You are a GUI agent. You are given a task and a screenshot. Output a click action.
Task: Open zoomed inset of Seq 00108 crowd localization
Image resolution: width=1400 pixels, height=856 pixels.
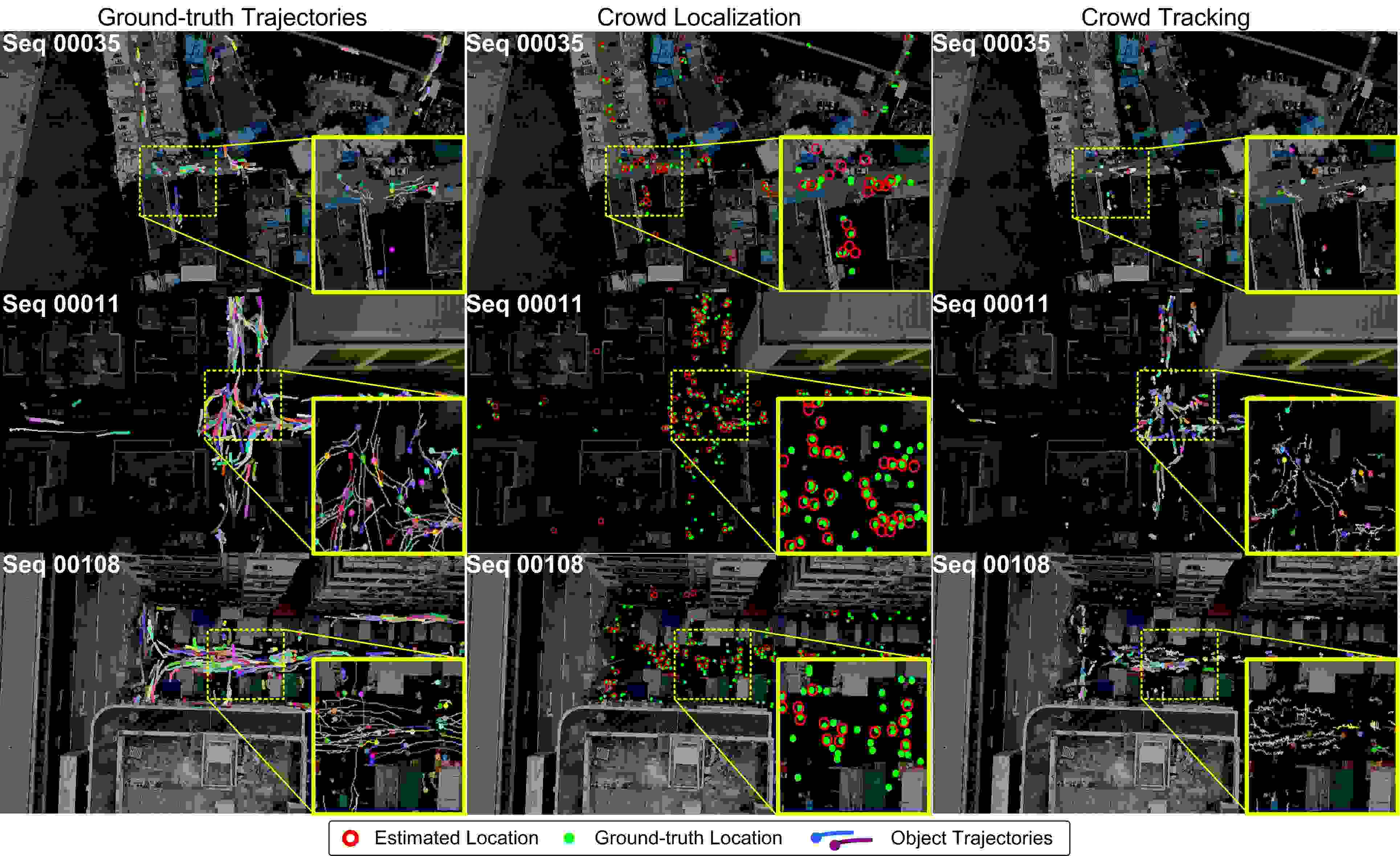[853, 736]
